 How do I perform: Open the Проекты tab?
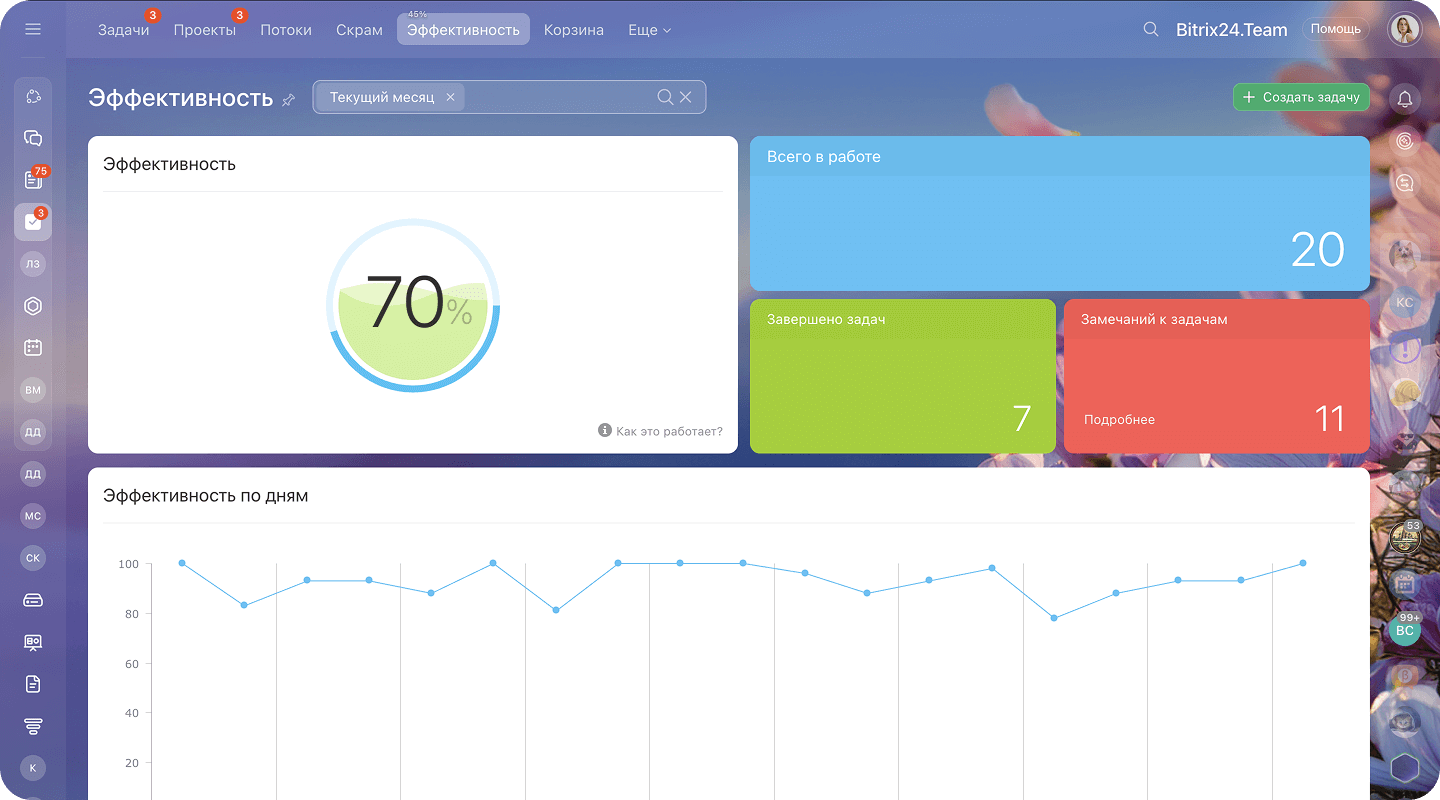point(204,30)
